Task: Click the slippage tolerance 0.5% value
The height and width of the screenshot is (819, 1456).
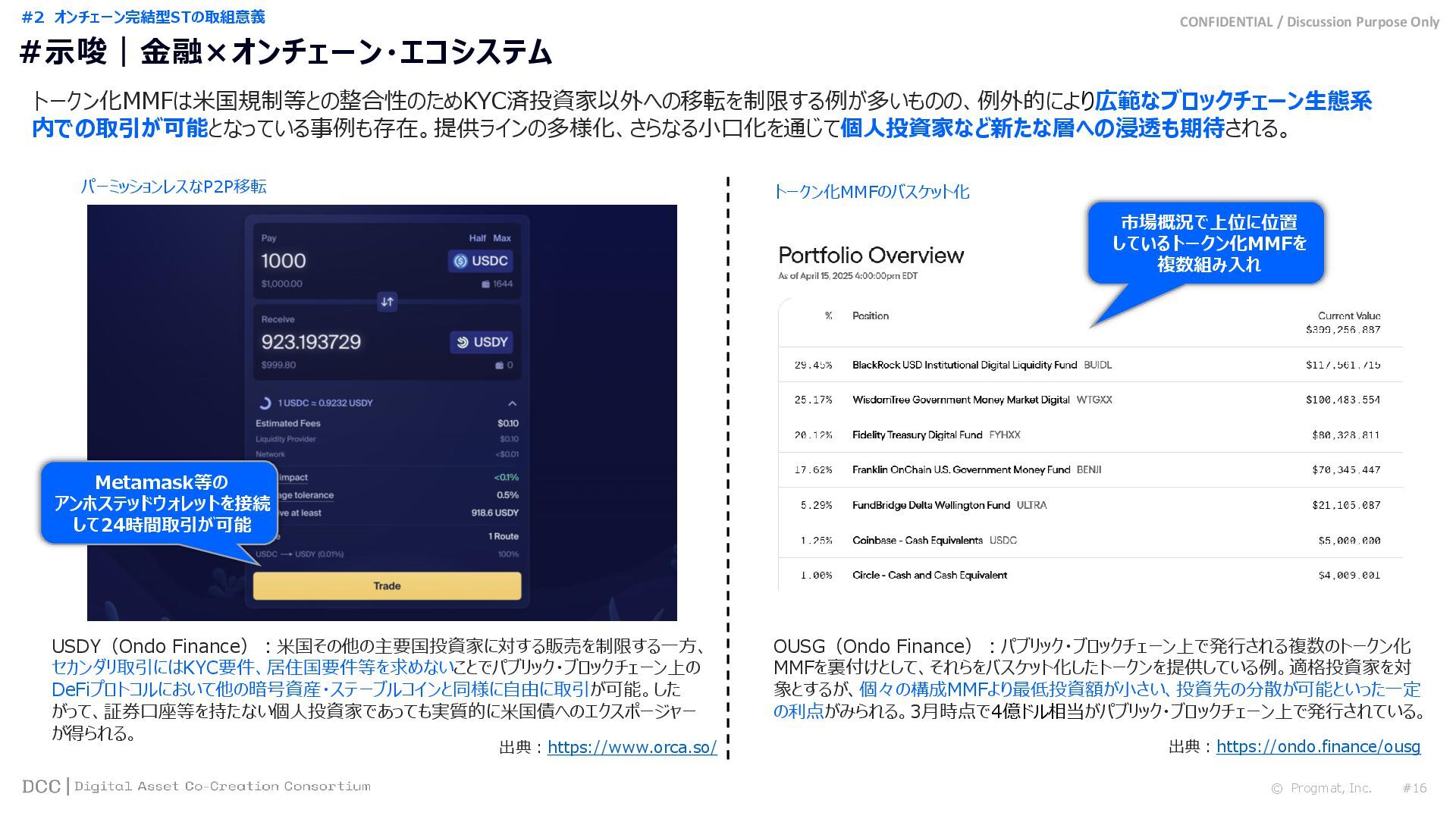Action: pyautogui.click(x=507, y=495)
